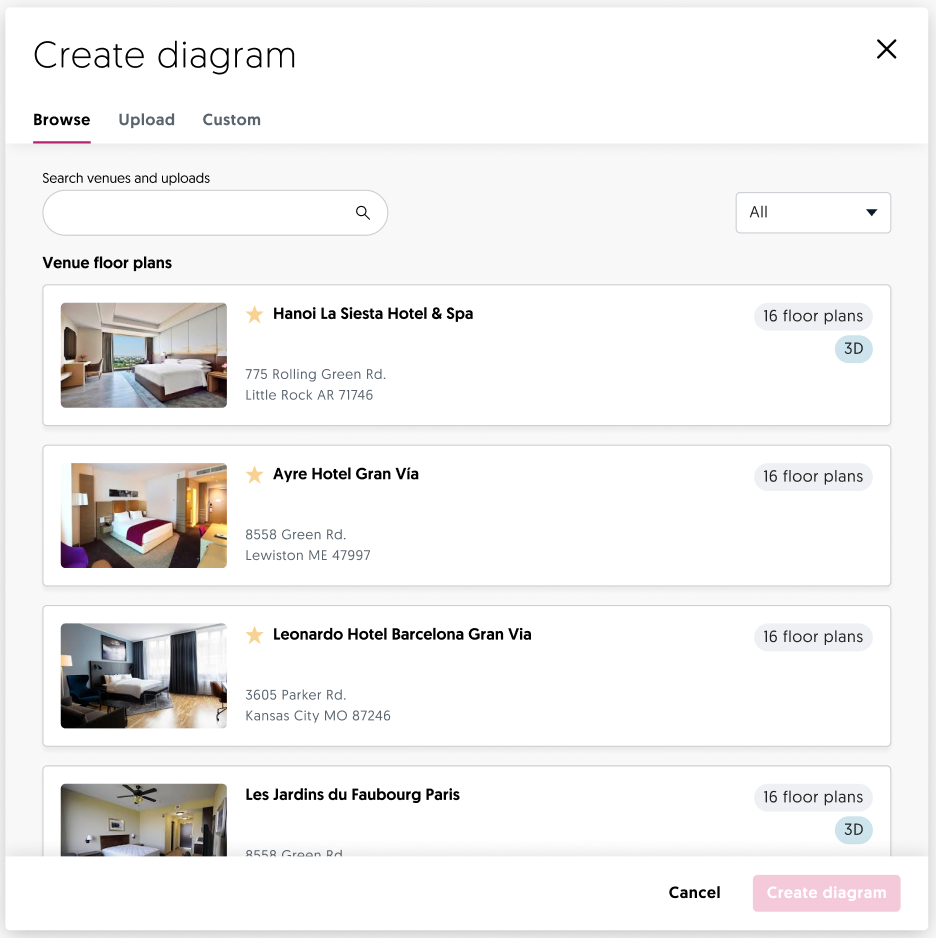Viewport: 936px width, 938px height.
Task: Click the Little Rock AR 71746 text
Action: (x=309, y=395)
